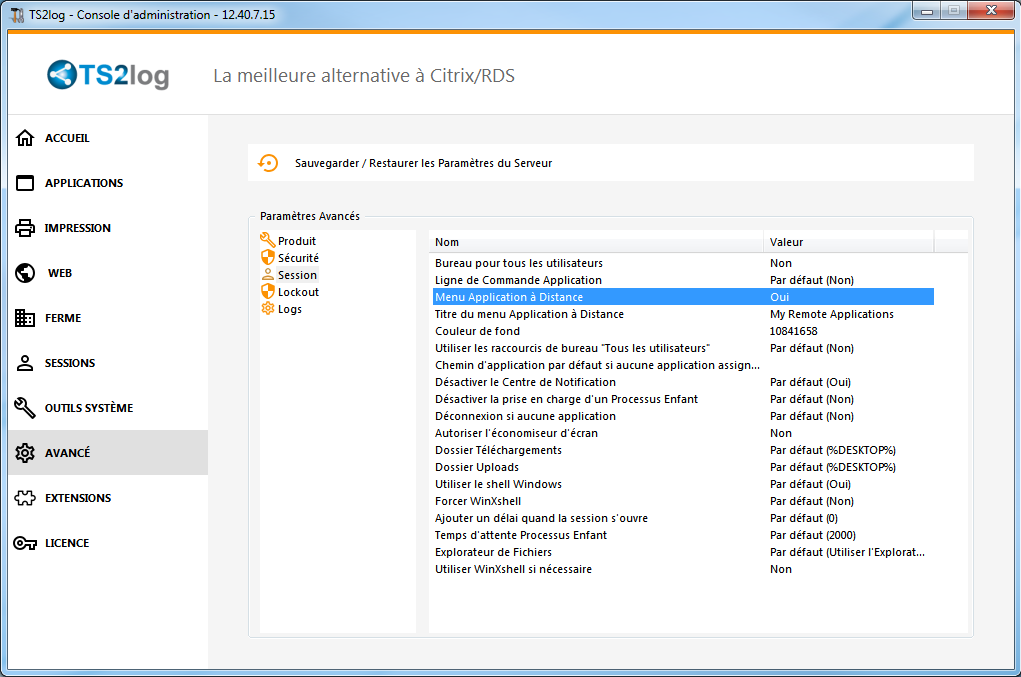Select row Ligne de Commande Application

click(683, 280)
